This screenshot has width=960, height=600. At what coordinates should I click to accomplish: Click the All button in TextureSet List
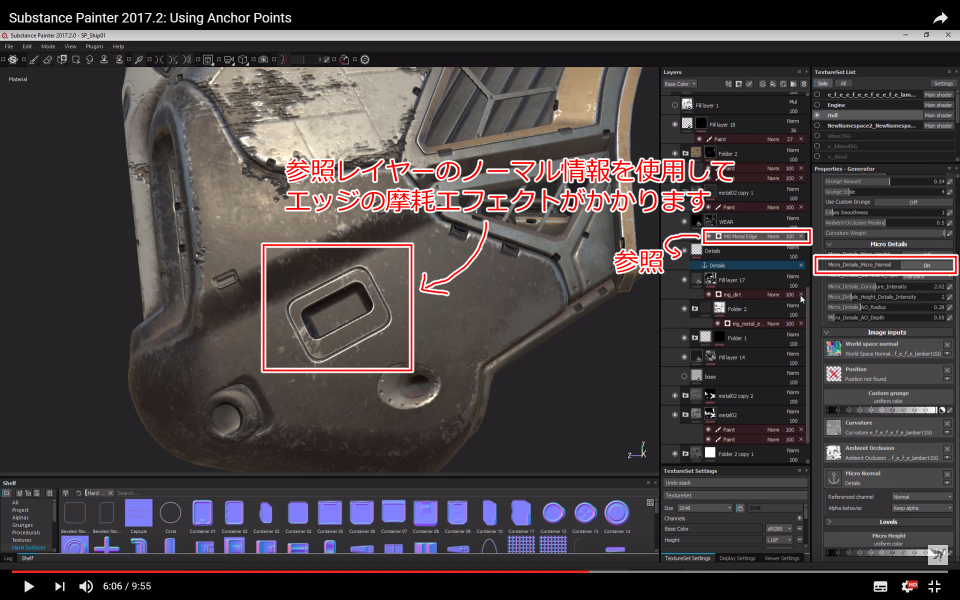[843, 84]
